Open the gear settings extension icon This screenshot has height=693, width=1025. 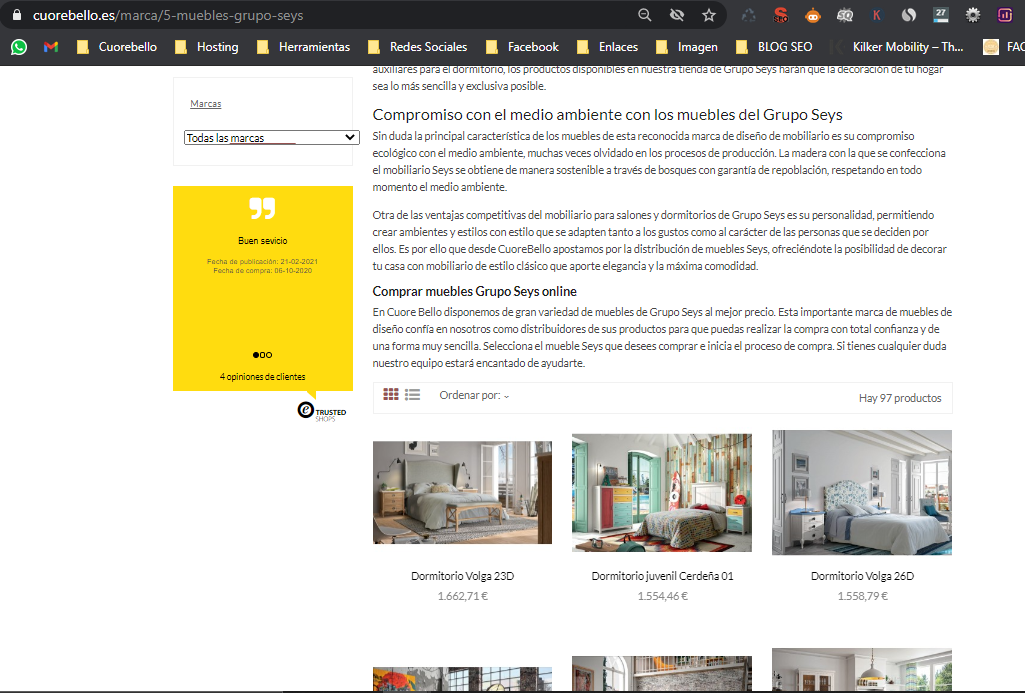coord(973,15)
